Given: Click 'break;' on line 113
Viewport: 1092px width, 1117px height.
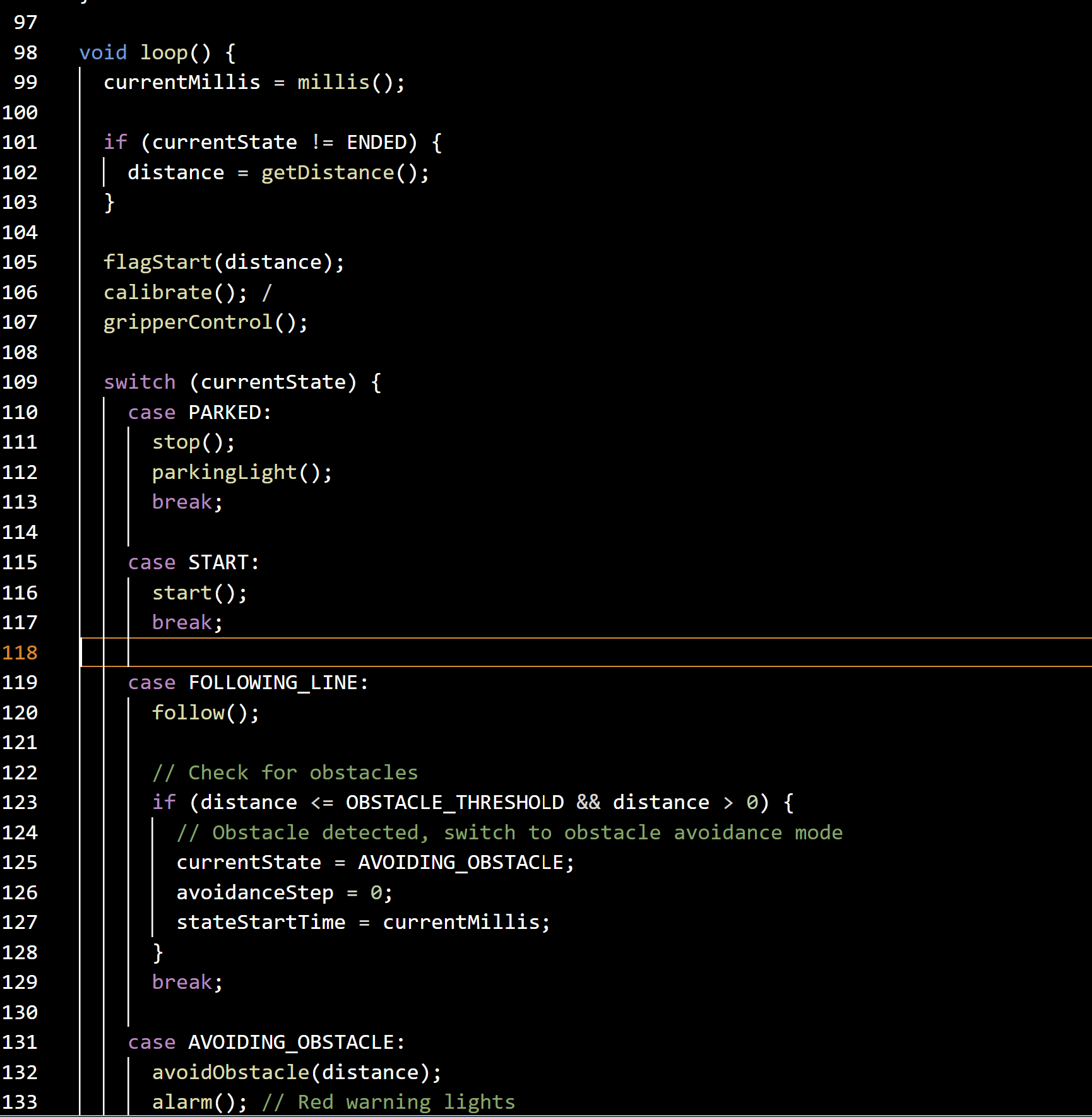Looking at the screenshot, I should (187, 502).
